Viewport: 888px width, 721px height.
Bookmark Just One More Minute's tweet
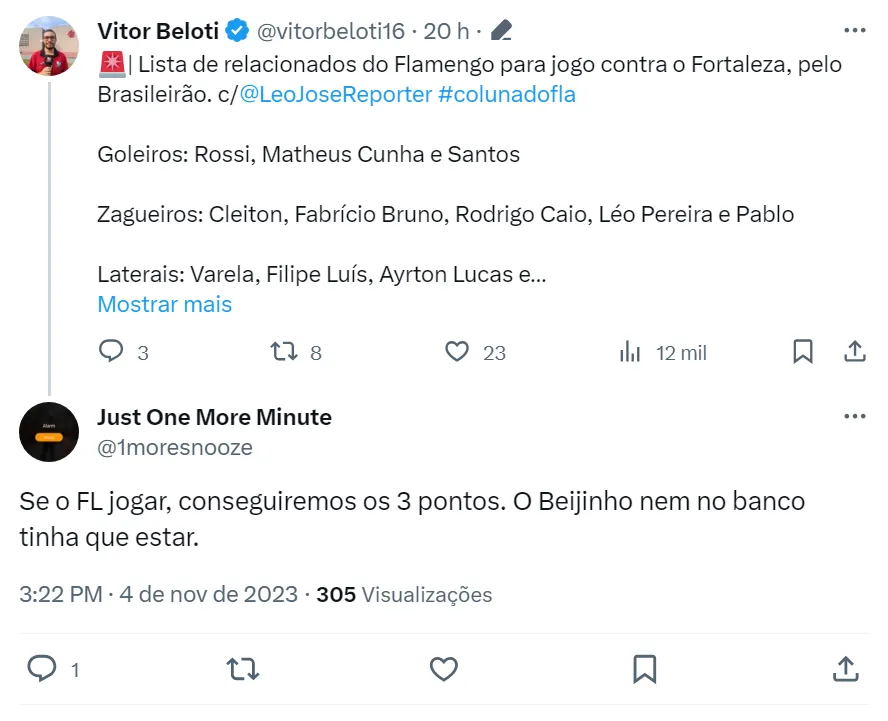(645, 668)
